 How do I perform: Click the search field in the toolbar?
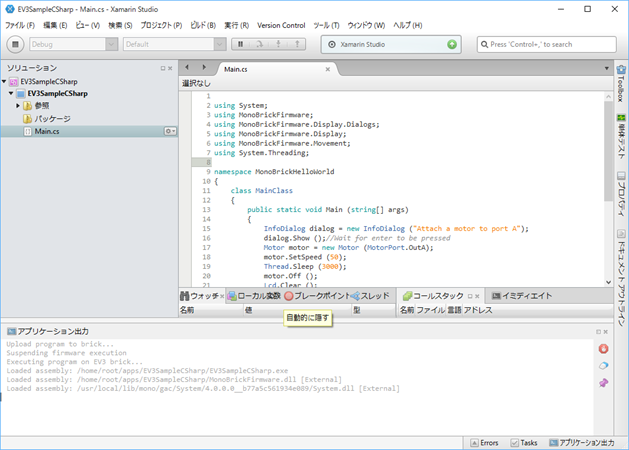coord(545,45)
